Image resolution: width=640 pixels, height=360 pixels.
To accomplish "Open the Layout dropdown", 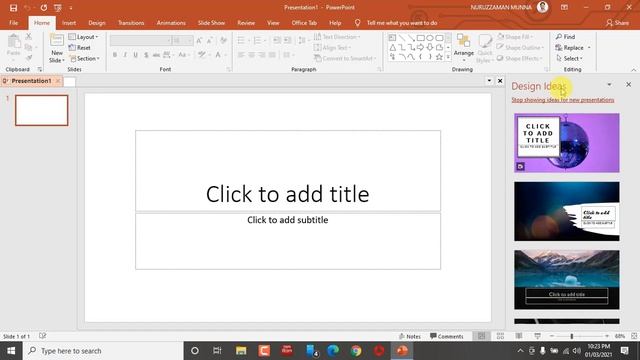I will click(84, 37).
